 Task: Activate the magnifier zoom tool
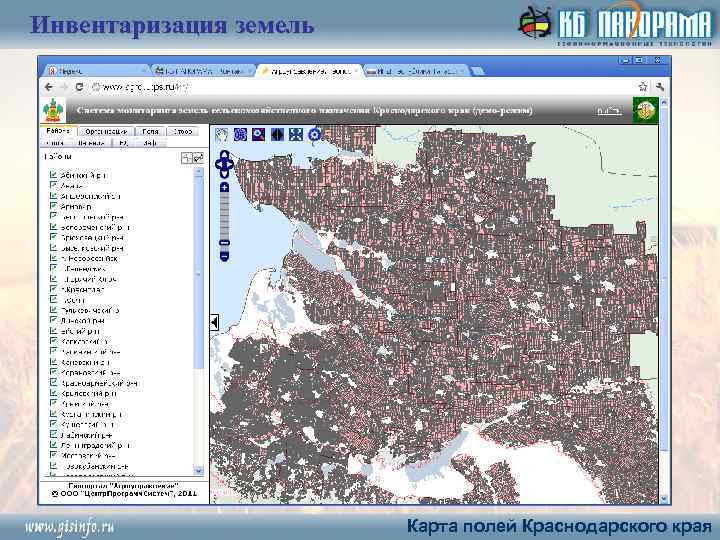pos(259,135)
